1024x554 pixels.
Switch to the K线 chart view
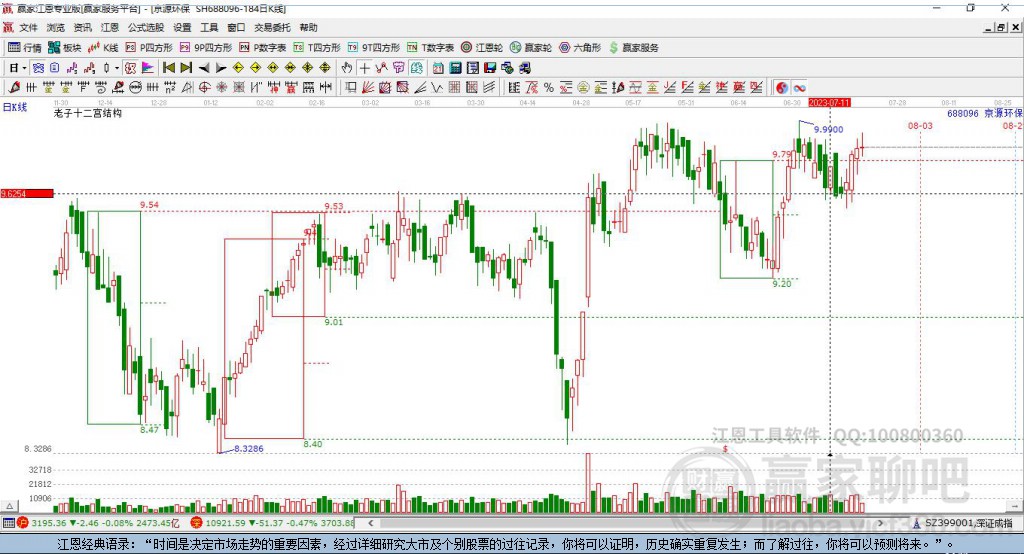tap(103, 48)
